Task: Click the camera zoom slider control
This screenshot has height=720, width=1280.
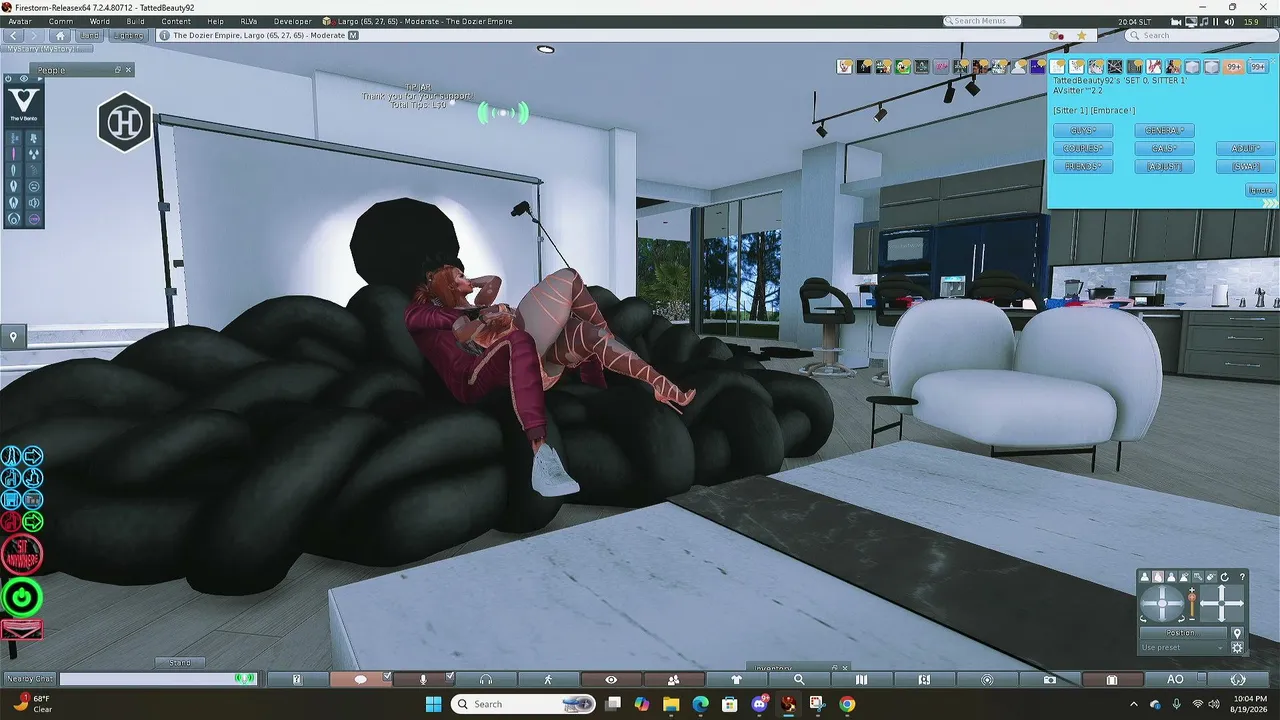Action: 1192,604
